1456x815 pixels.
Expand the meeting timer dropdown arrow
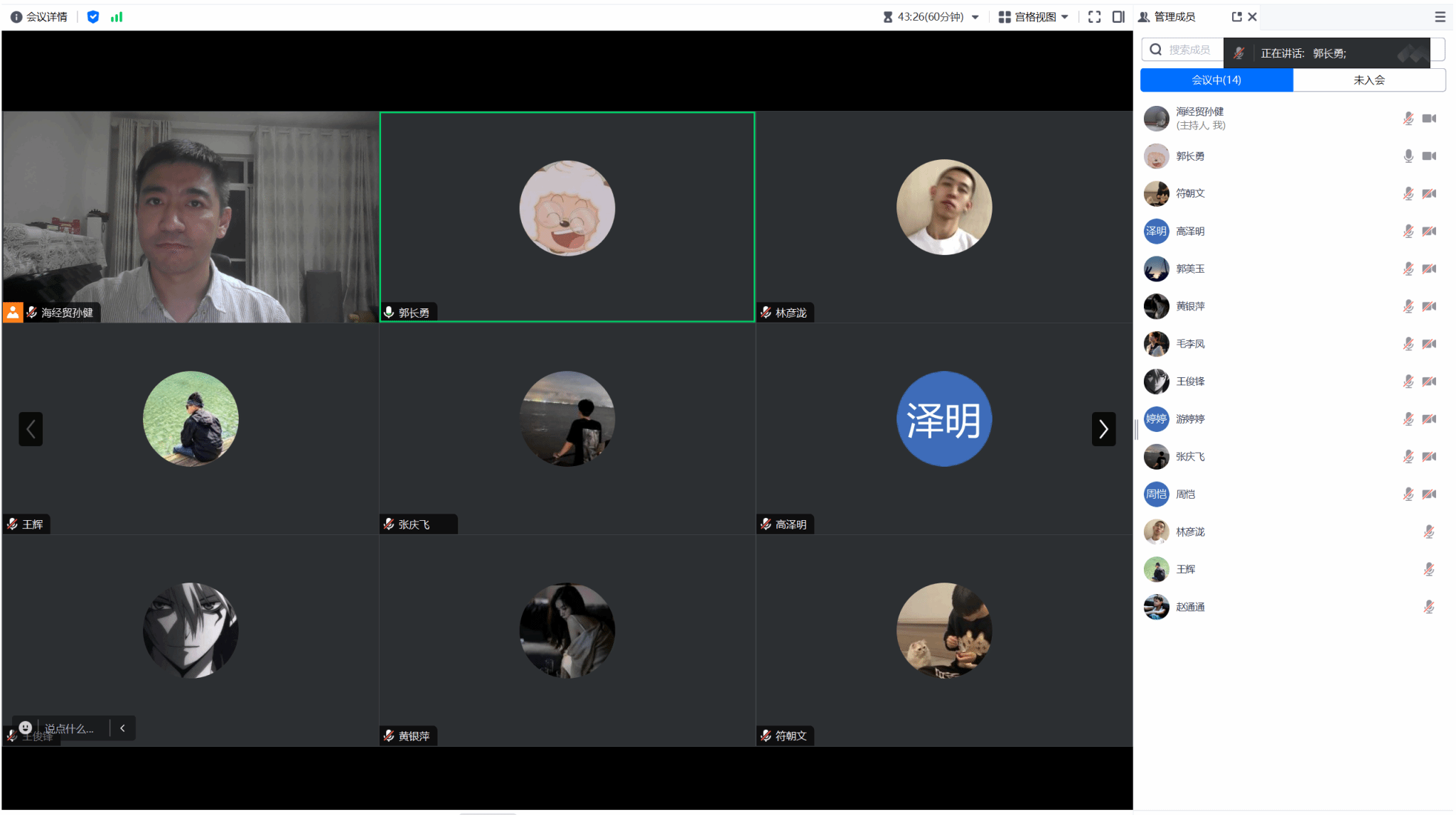[x=975, y=17]
